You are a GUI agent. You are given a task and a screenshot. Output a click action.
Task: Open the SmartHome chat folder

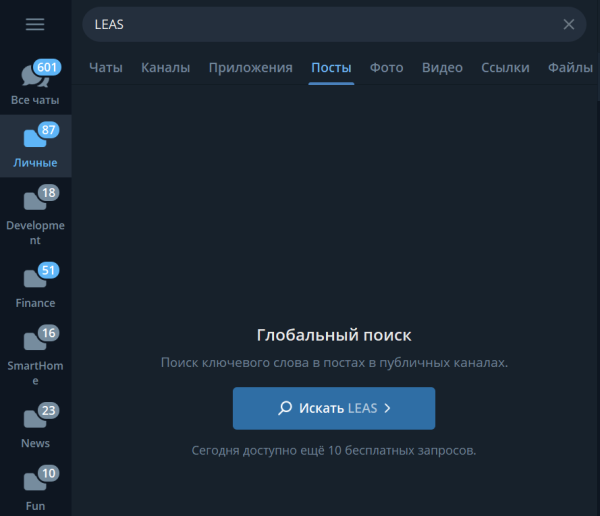pyautogui.click(x=35, y=355)
